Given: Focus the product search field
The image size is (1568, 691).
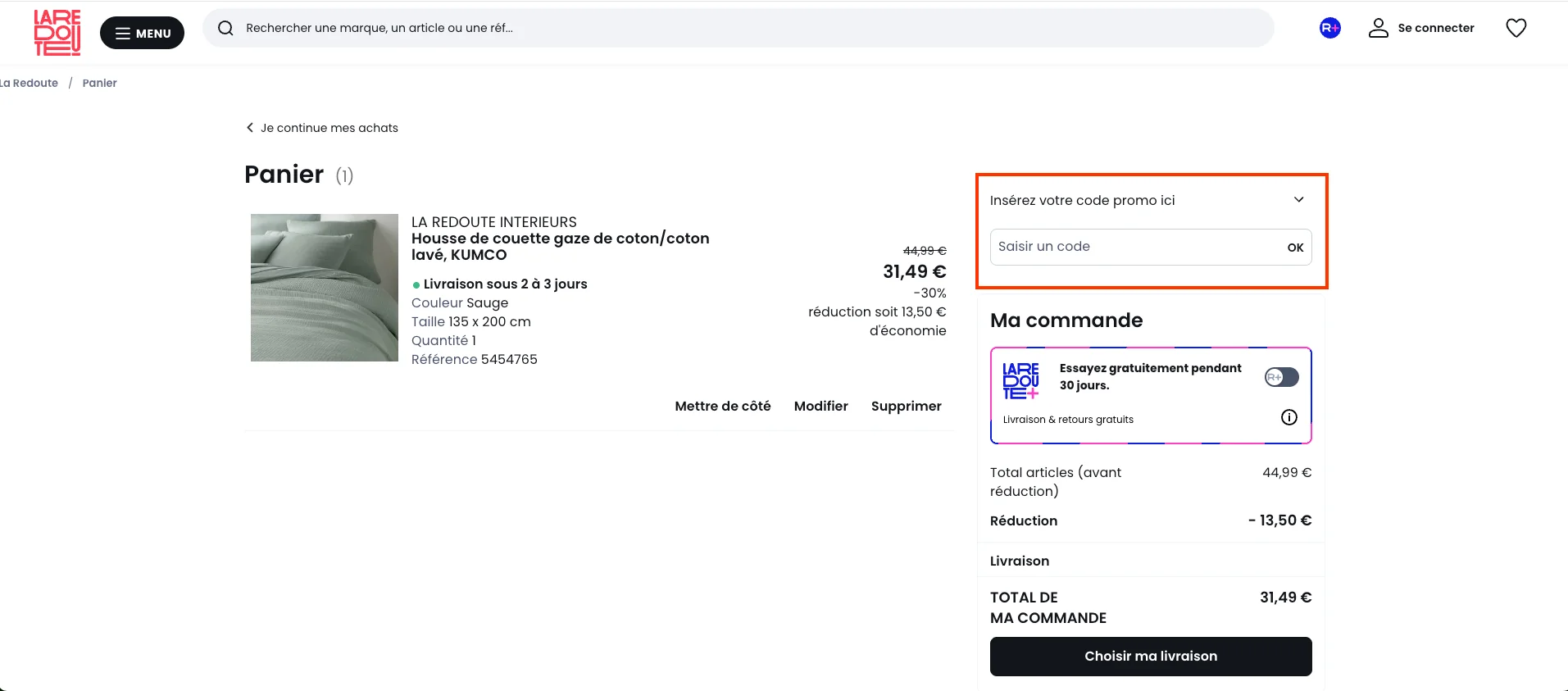Looking at the screenshot, I should coord(738,28).
